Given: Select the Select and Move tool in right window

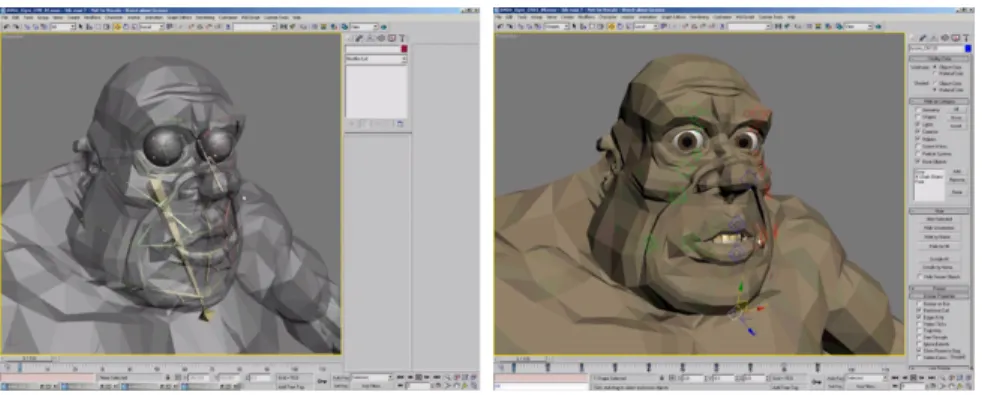Looking at the screenshot, I should [611, 27].
